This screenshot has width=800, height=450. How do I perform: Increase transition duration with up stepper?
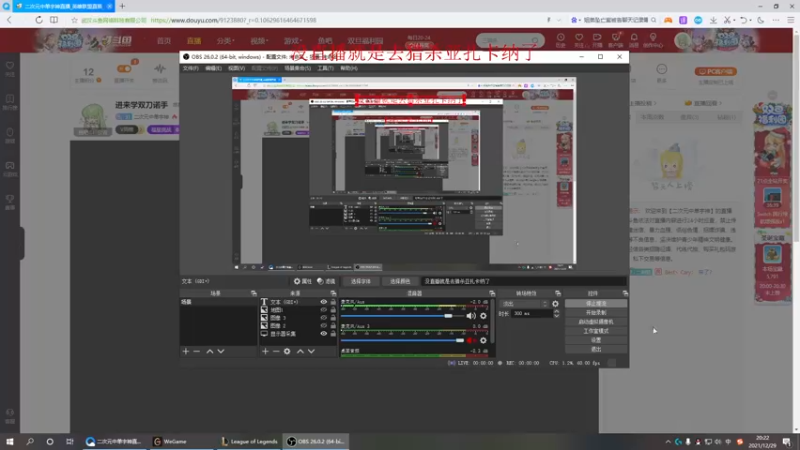pos(557,311)
